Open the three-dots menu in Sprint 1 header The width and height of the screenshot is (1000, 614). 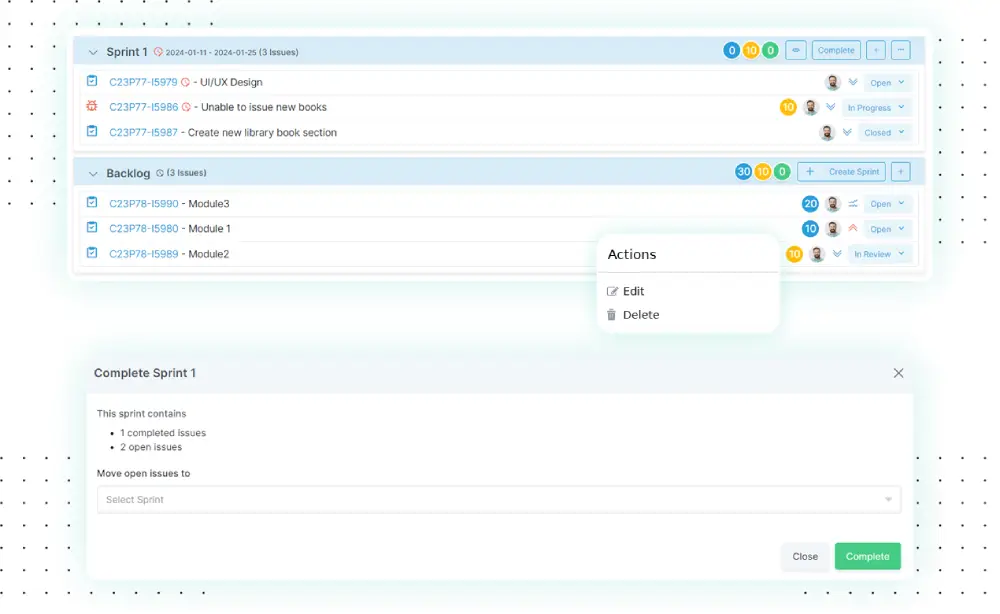click(900, 50)
